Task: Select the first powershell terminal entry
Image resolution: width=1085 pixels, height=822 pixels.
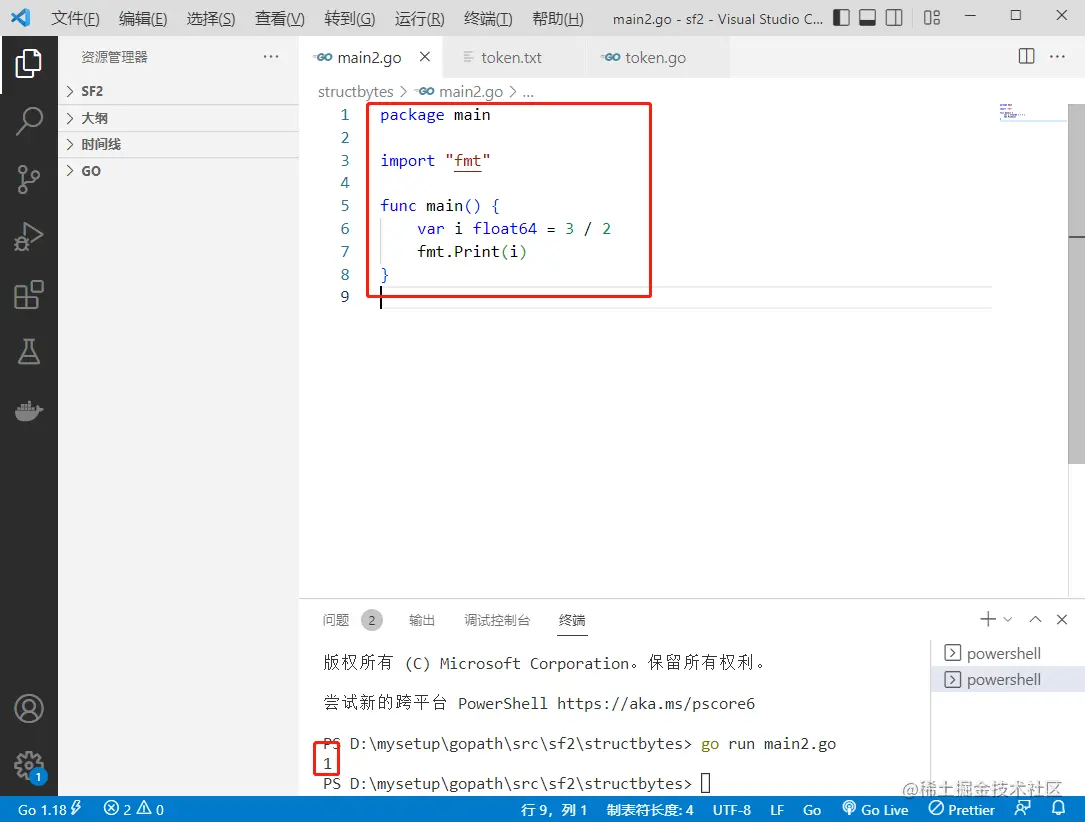Action: [1008, 653]
